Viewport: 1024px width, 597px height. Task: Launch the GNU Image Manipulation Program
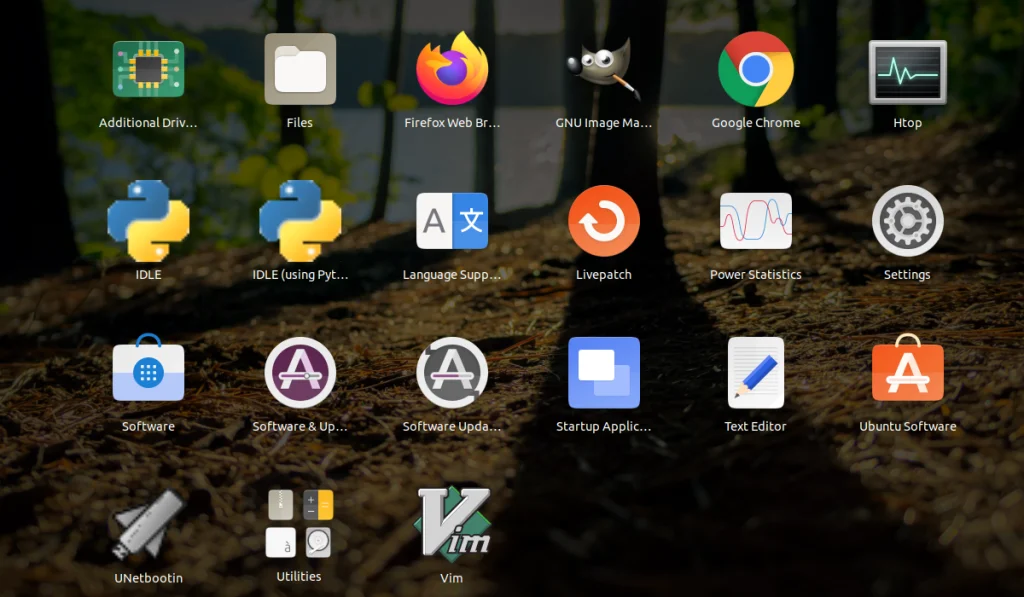604,70
